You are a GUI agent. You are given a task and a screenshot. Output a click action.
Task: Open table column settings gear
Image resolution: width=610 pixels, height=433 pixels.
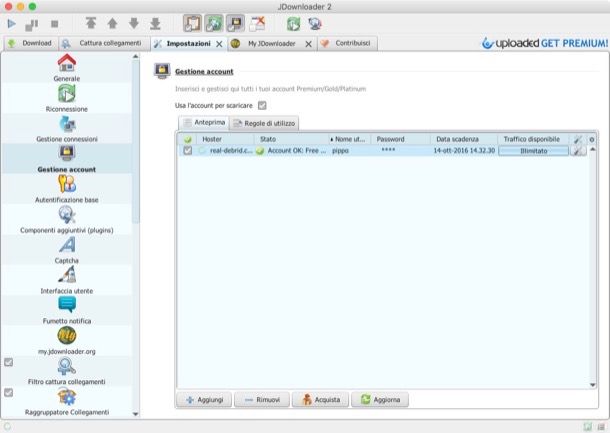coord(592,139)
